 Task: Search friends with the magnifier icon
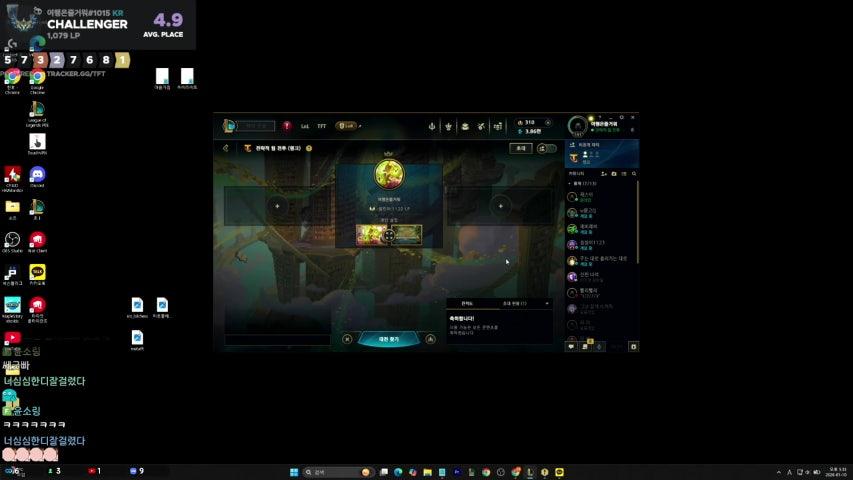click(x=634, y=174)
